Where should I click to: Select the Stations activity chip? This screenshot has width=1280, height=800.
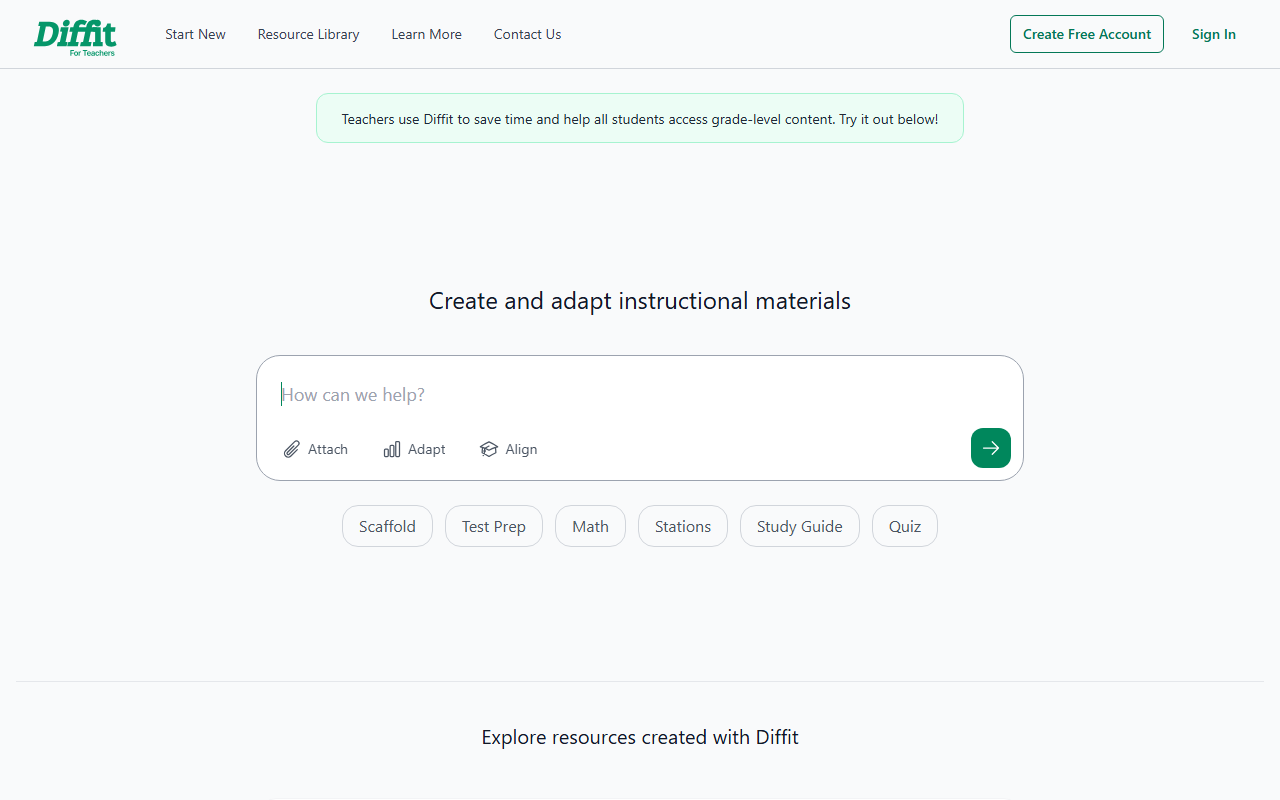click(x=682, y=526)
